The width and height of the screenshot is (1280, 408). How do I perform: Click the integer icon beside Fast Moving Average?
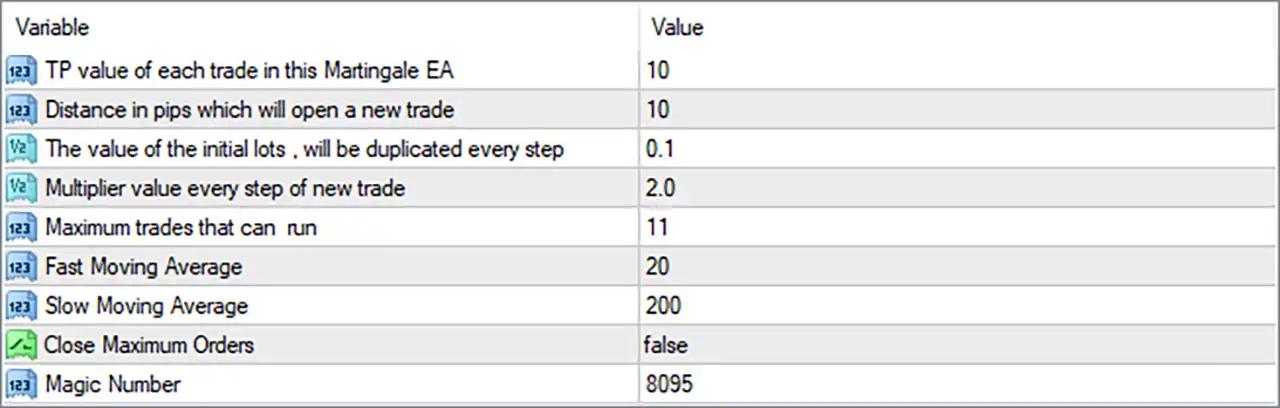point(22,267)
